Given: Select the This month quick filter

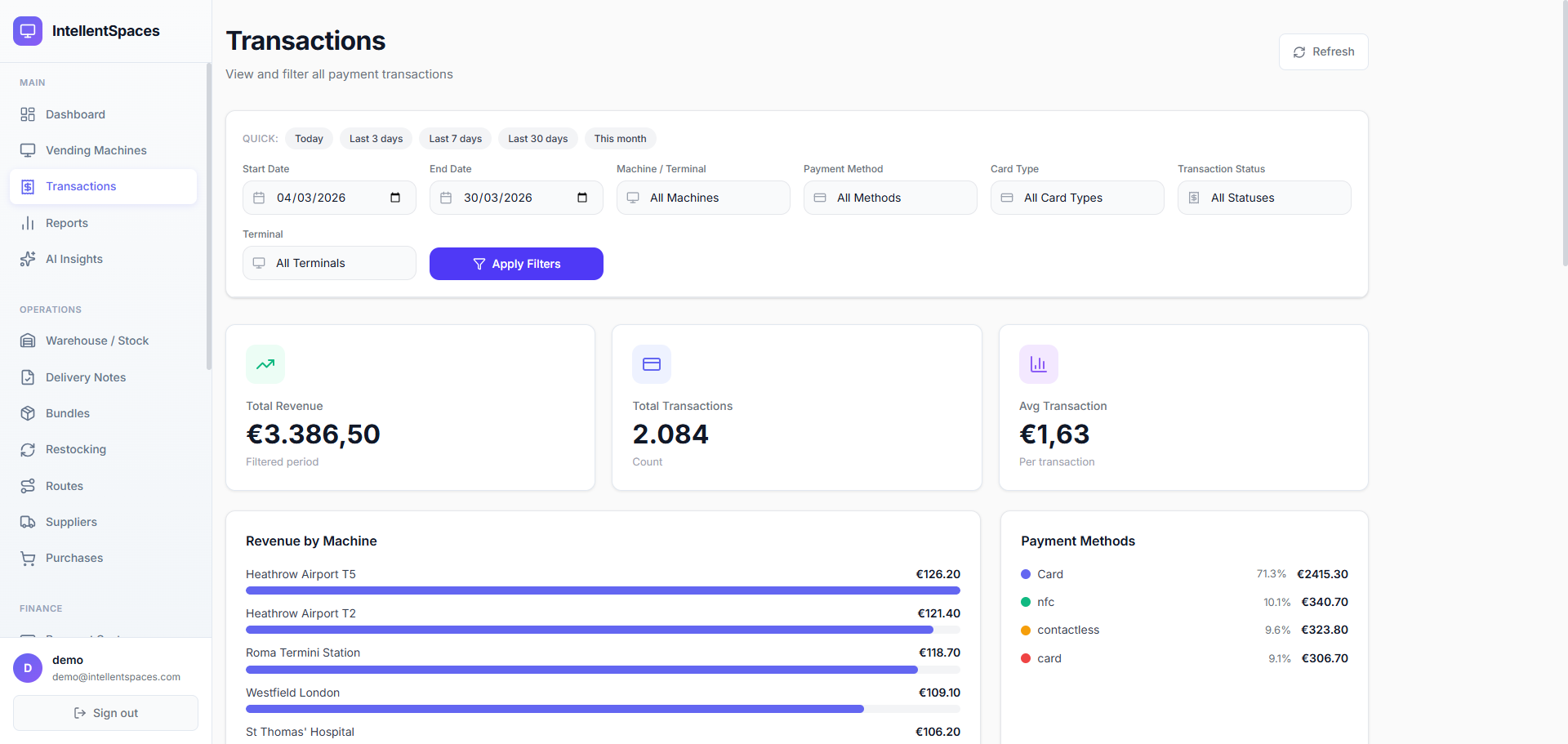Looking at the screenshot, I should click(x=620, y=139).
